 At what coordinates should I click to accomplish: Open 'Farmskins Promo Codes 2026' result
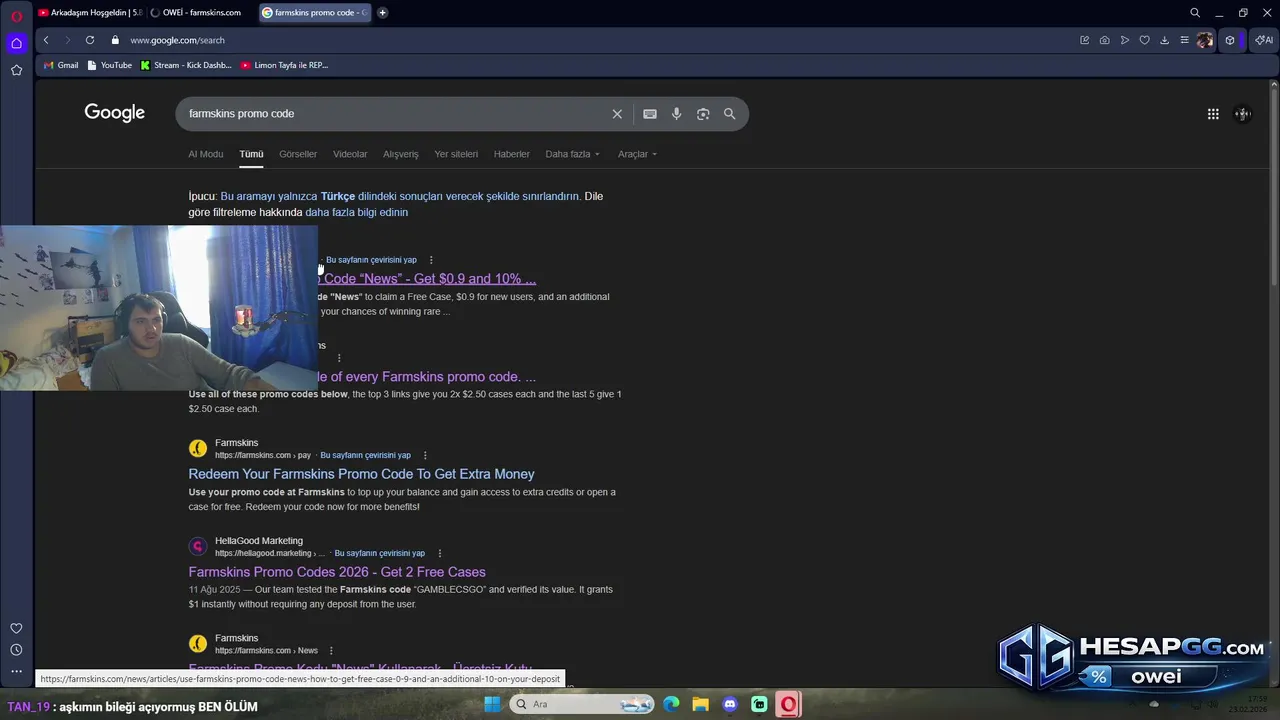(x=337, y=572)
